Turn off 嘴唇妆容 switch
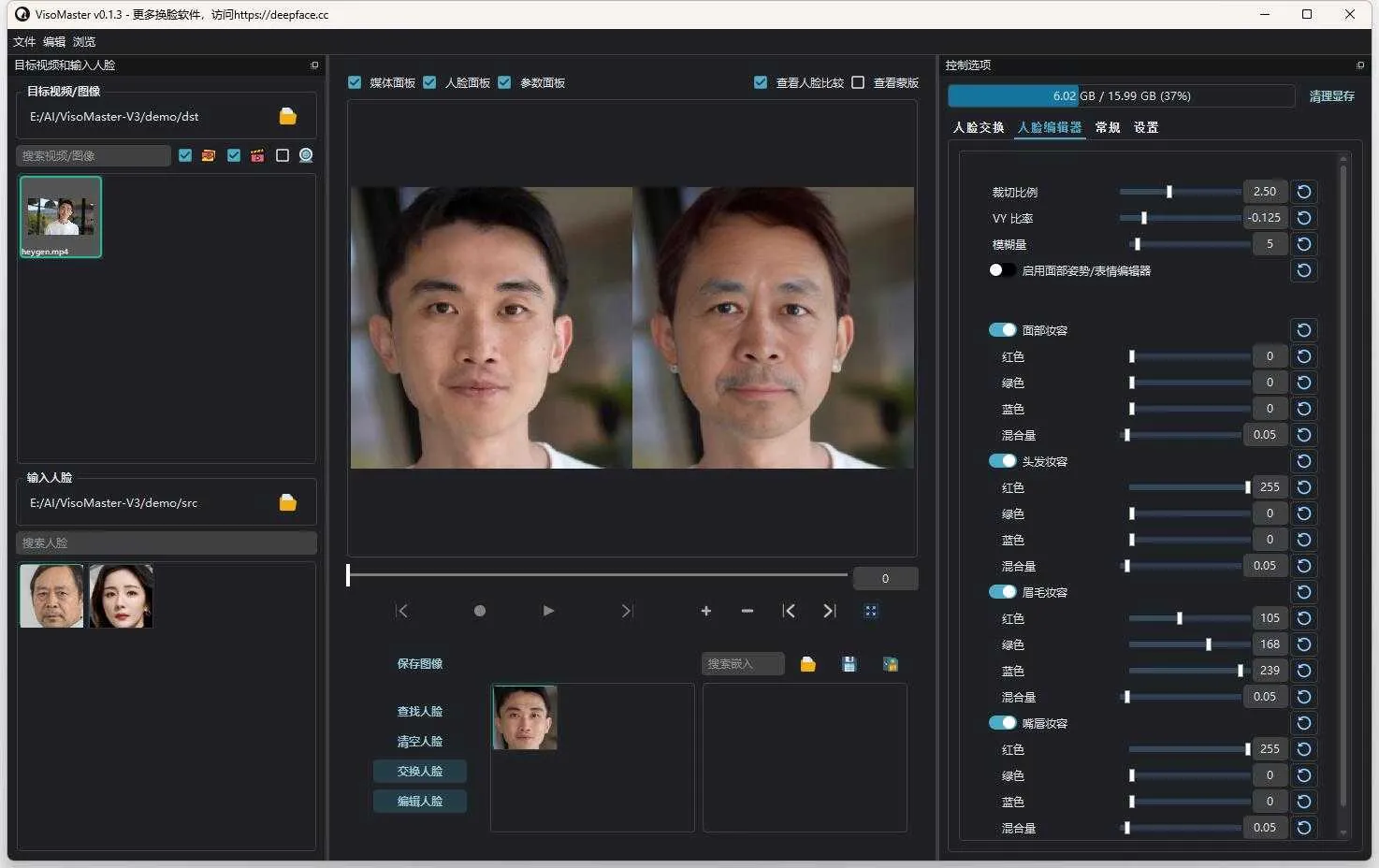The width and height of the screenshot is (1379, 868). (1002, 723)
